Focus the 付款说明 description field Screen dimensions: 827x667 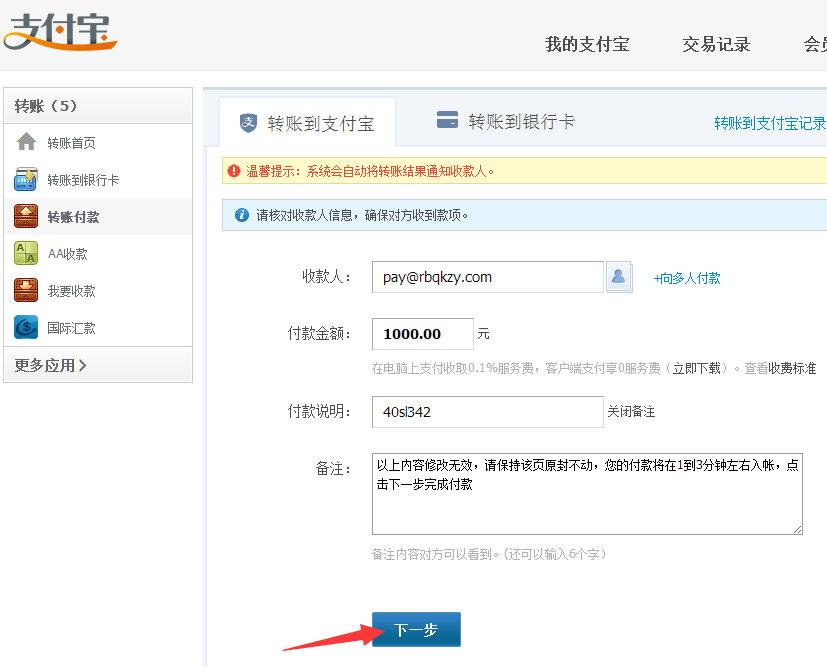488,412
